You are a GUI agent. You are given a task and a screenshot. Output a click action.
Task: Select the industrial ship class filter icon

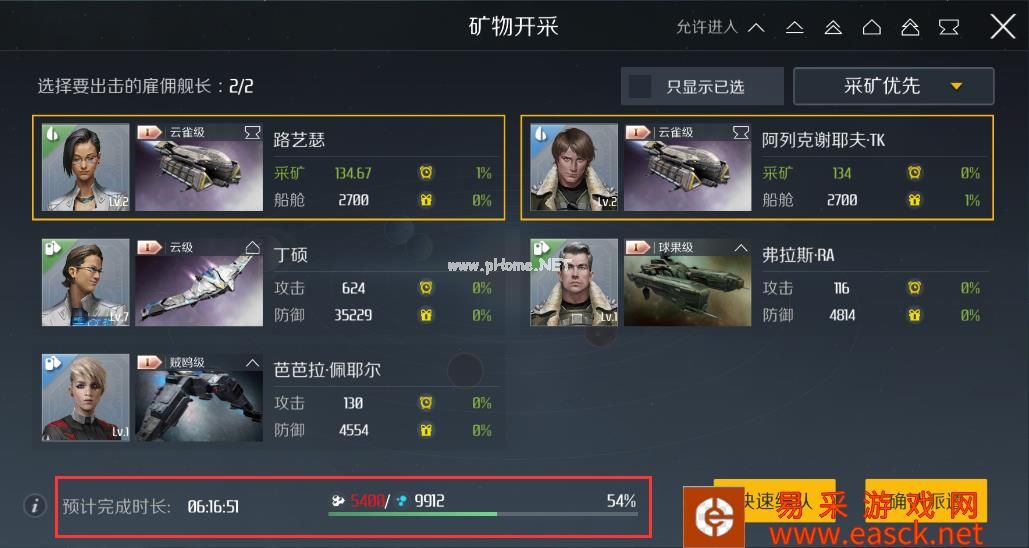(x=949, y=28)
